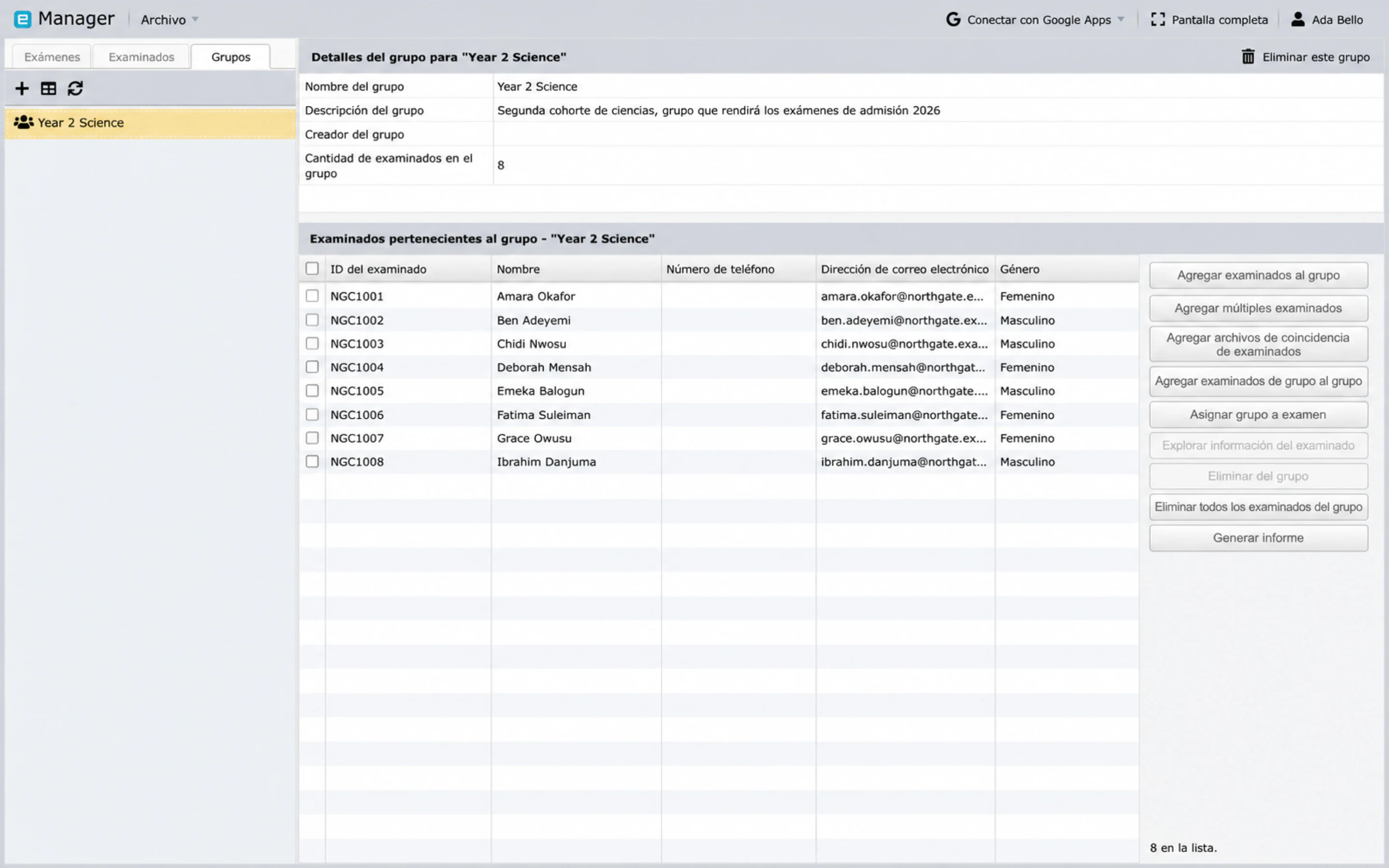Click Eliminar todos los examinados del grupo
Screen dimensions: 1389x868
coord(1258,507)
